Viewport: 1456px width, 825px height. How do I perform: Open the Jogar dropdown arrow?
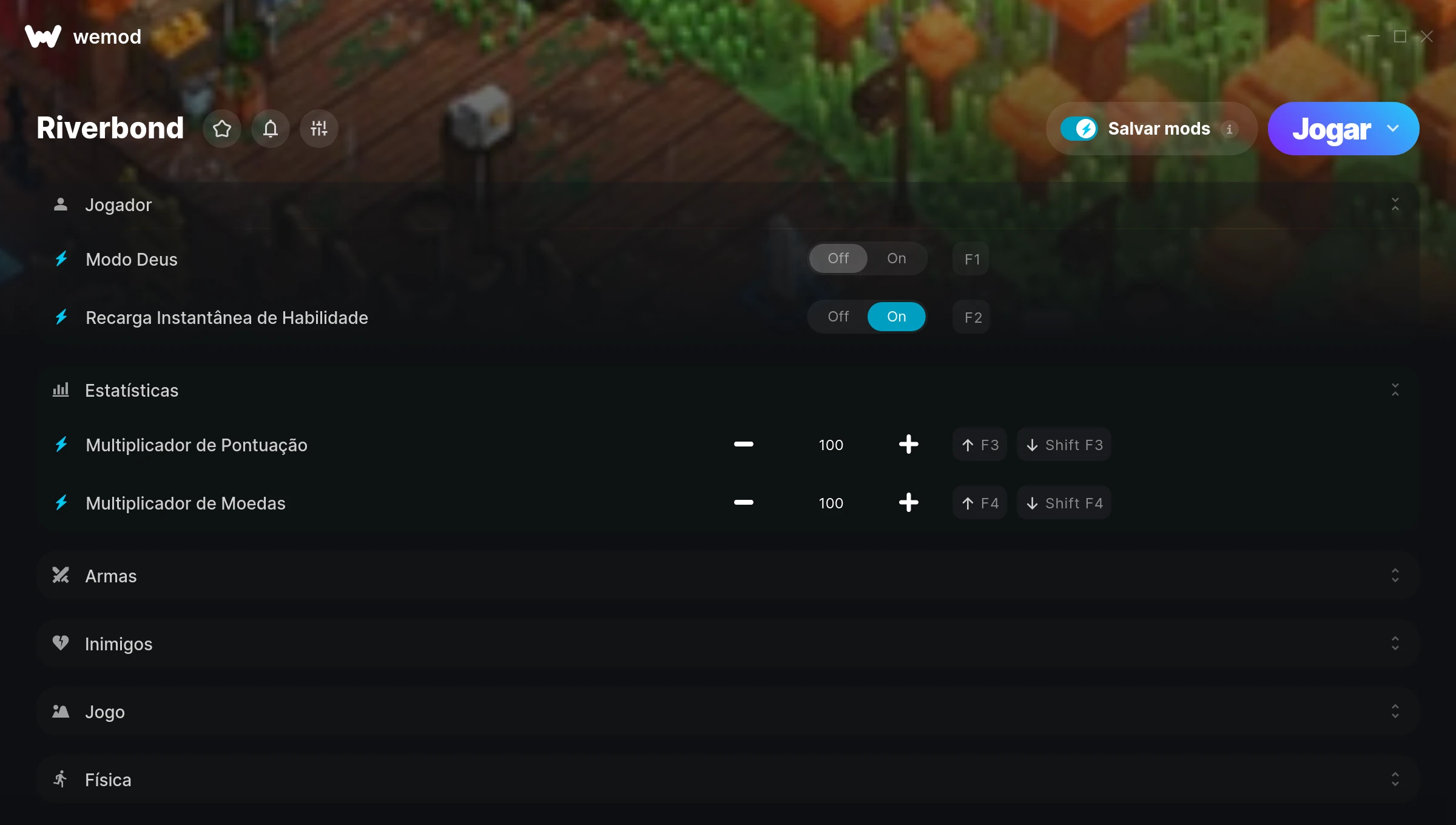[1393, 129]
